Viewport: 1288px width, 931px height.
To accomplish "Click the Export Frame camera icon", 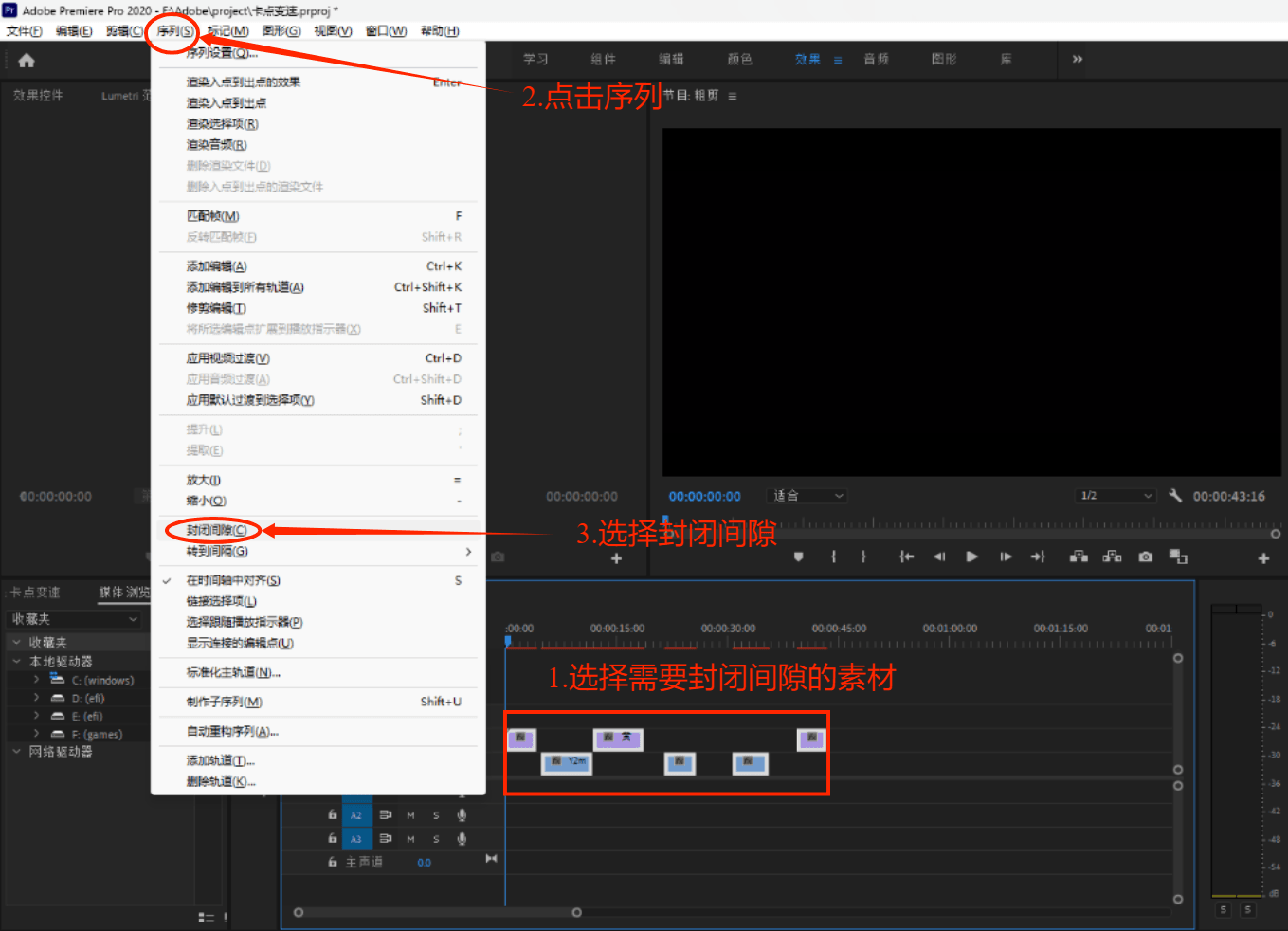I will [1146, 557].
